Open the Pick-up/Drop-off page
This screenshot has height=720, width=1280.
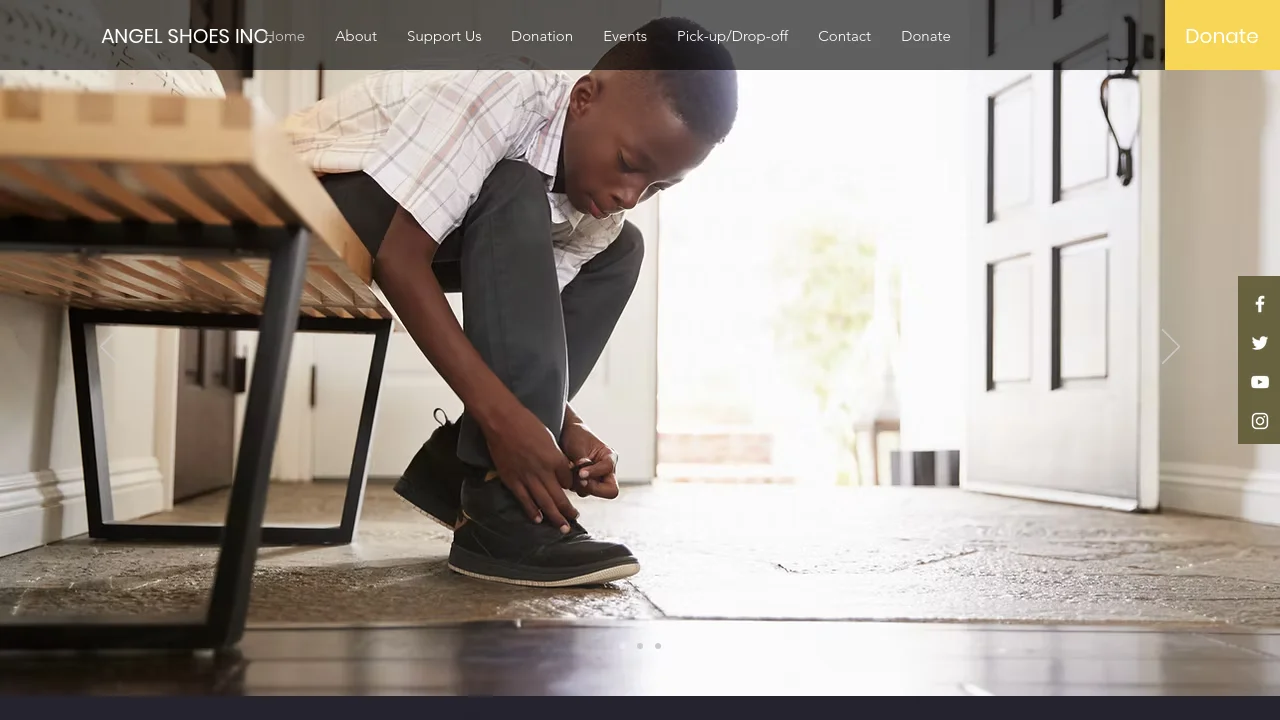coord(732,36)
